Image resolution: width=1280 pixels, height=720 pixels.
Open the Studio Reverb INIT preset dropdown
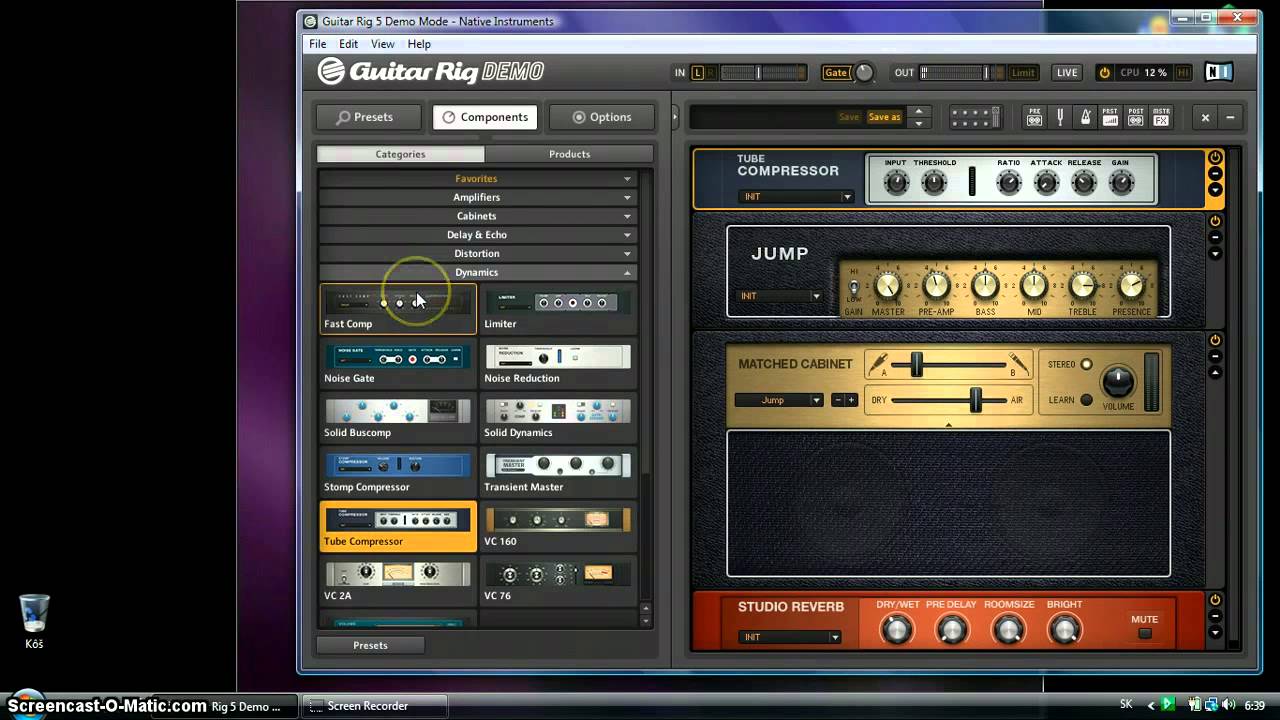click(x=790, y=637)
